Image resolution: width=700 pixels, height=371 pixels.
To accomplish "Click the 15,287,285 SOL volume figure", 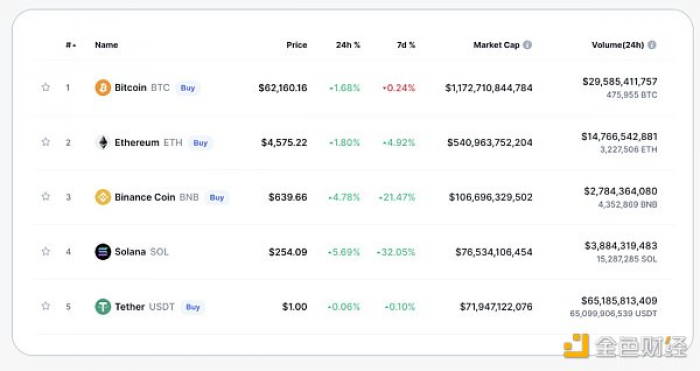I will tap(627, 259).
